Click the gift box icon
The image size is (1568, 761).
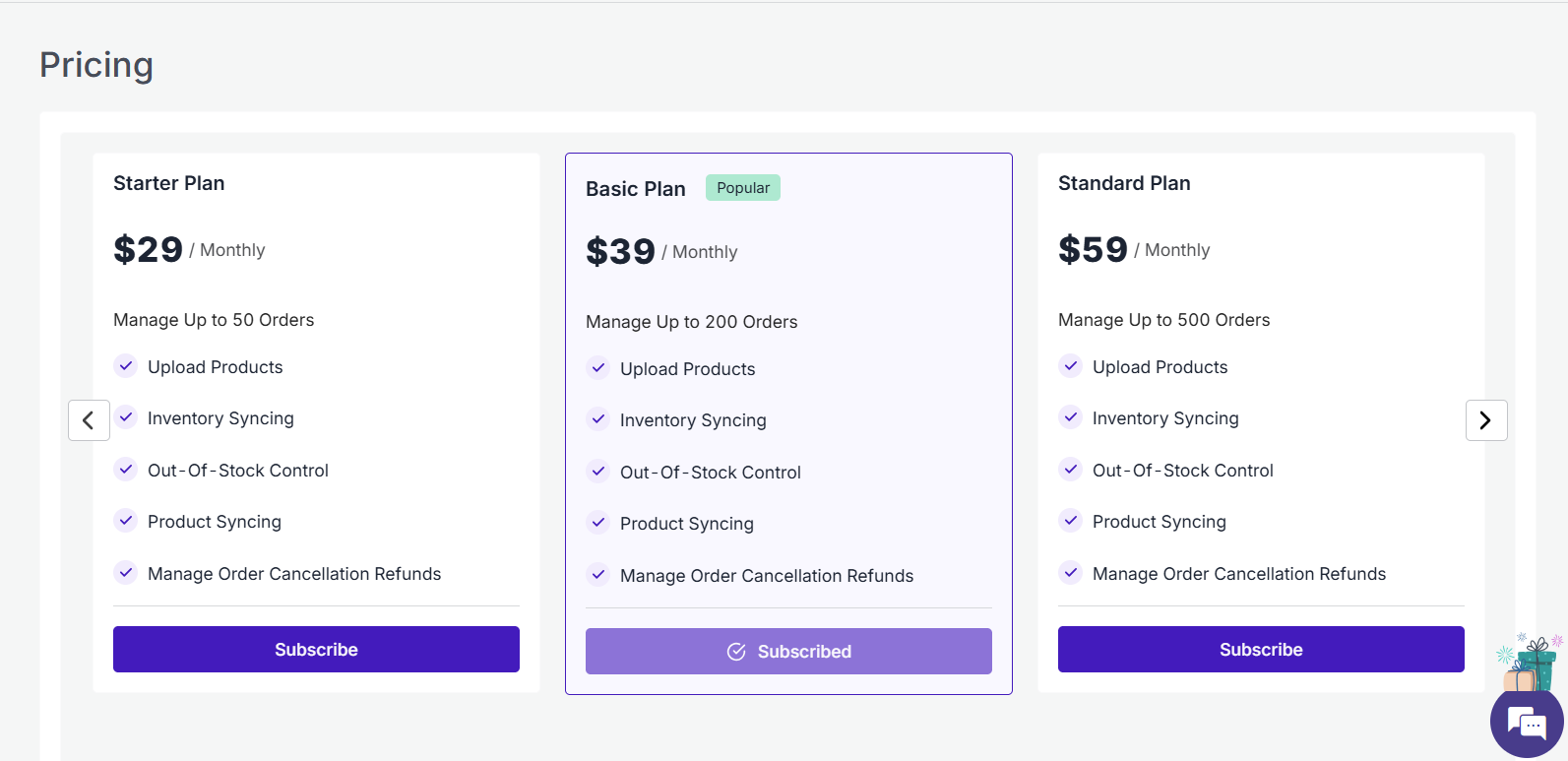click(x=1532, y=663)
